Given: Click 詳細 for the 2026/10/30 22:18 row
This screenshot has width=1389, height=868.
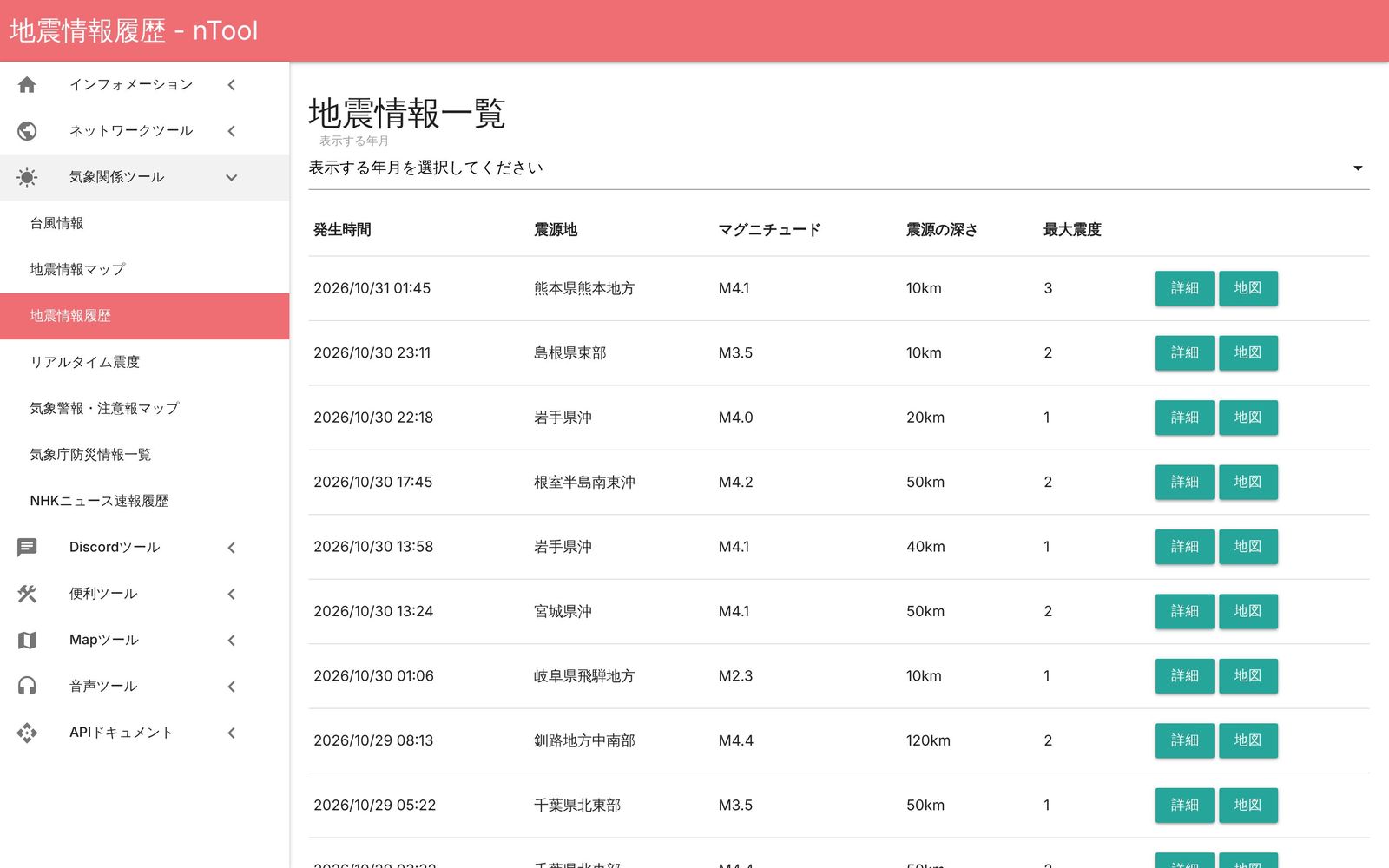Looking at the screenshot, I should (1184, 418).
